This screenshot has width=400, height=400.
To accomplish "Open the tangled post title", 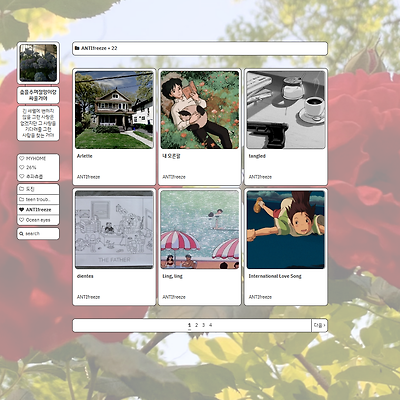I will [x=257, y=156].
